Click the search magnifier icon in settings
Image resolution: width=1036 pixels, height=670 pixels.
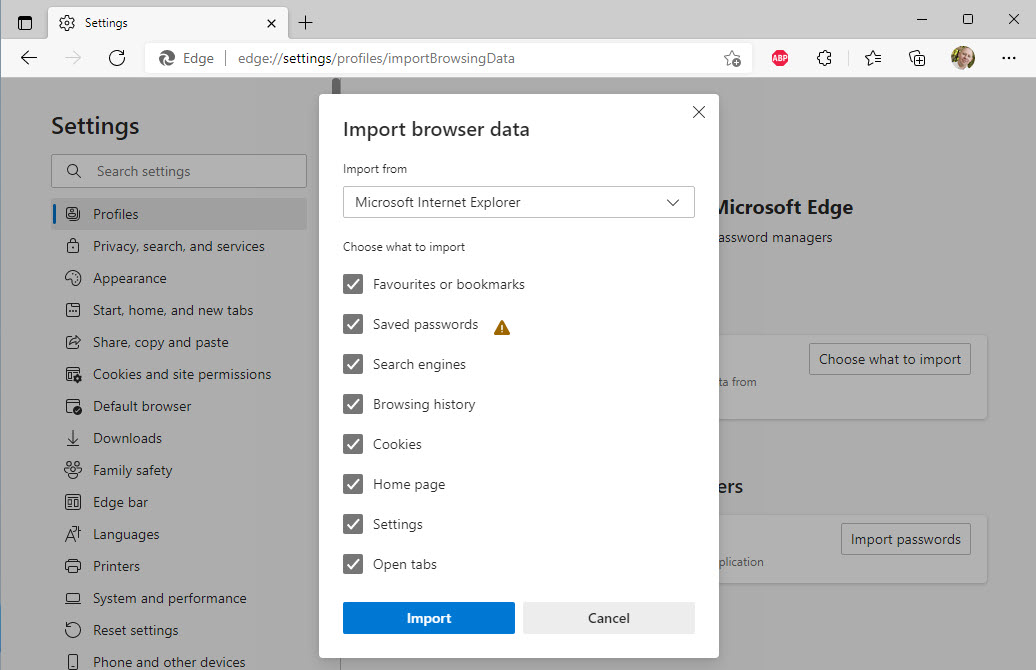[74, 171]
